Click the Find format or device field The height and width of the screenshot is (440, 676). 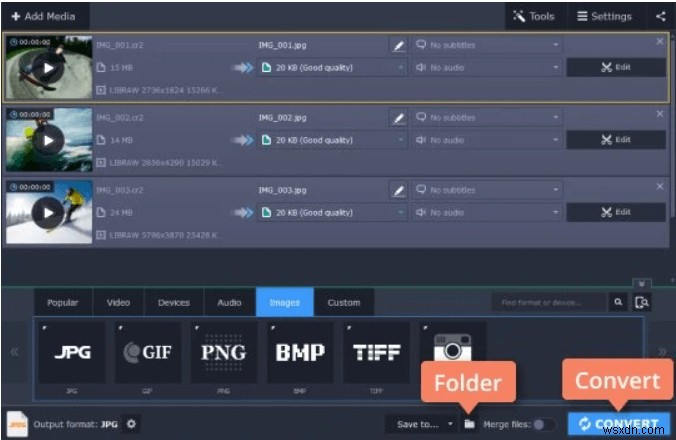[x=549, y=303]
